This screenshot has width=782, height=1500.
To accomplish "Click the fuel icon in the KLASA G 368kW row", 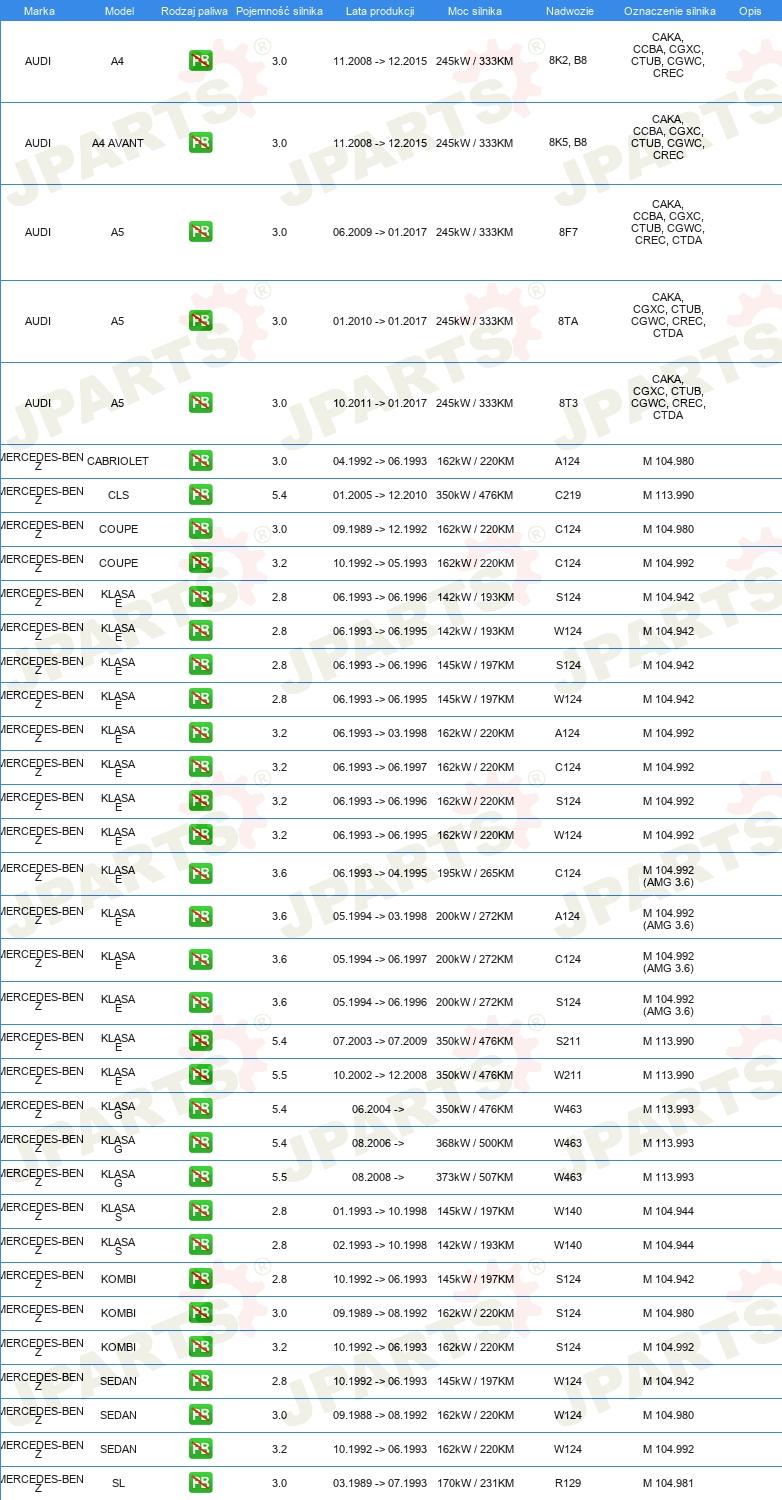I will click(x=200, y=1143).
